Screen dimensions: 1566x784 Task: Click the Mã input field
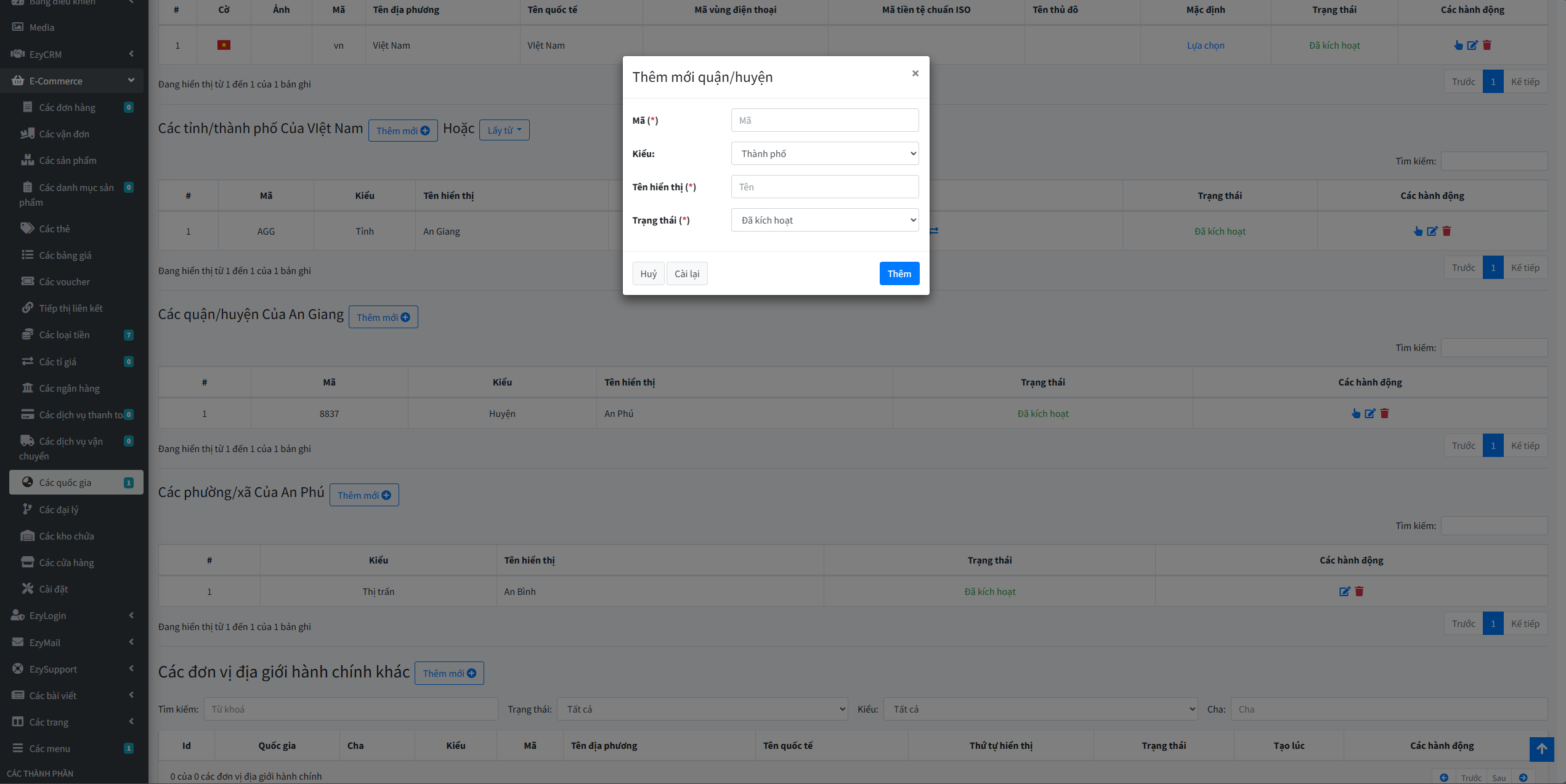coord(824,120)
